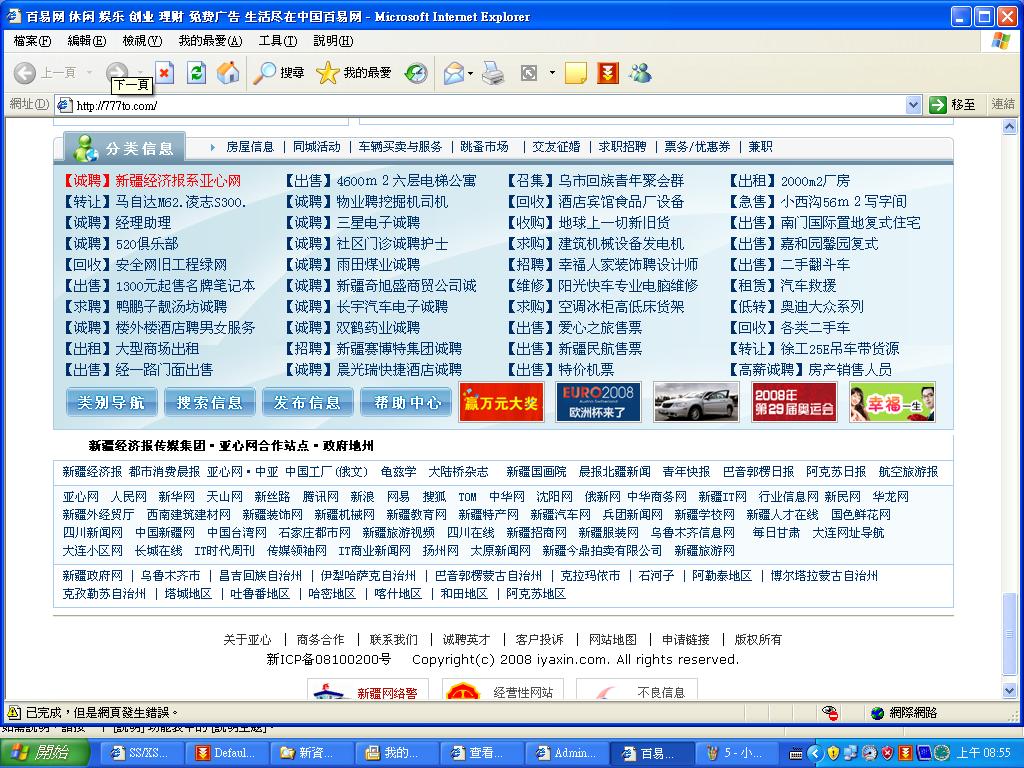Viewport: 1024px width, 768px height.
Task: Click the 联系我们 footer link
Action: 393,639
